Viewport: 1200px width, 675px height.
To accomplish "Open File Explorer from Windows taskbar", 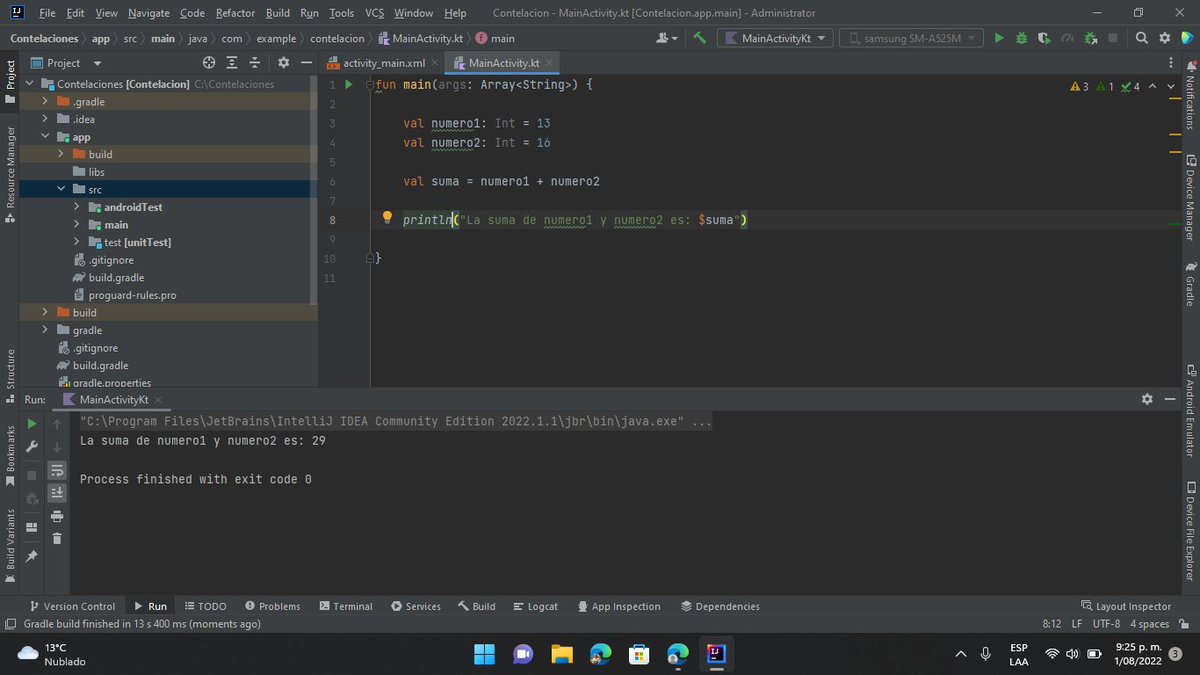I will [561, 654].
